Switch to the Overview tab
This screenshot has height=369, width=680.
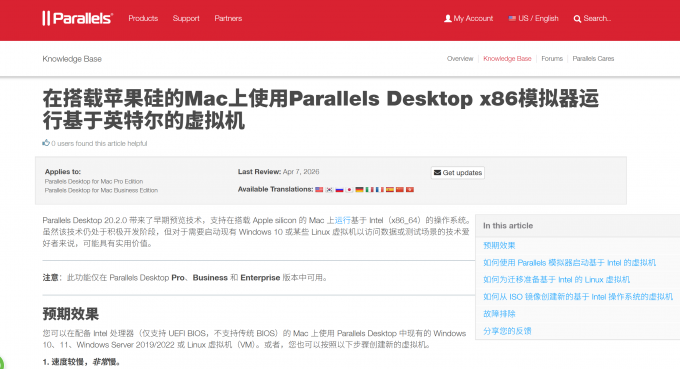tap(460, 59)
